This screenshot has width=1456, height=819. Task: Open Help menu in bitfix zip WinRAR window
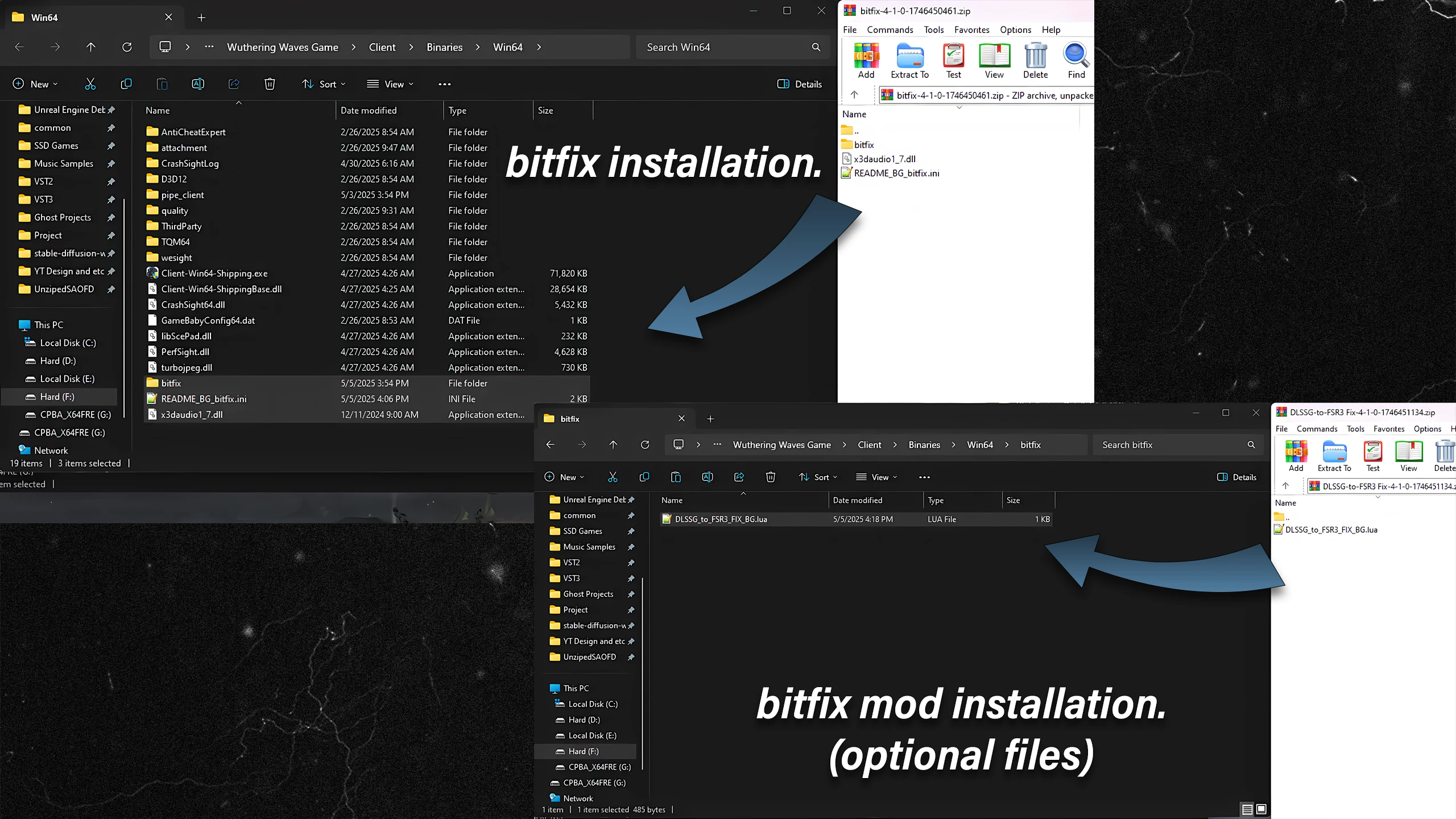[1050, 30]
